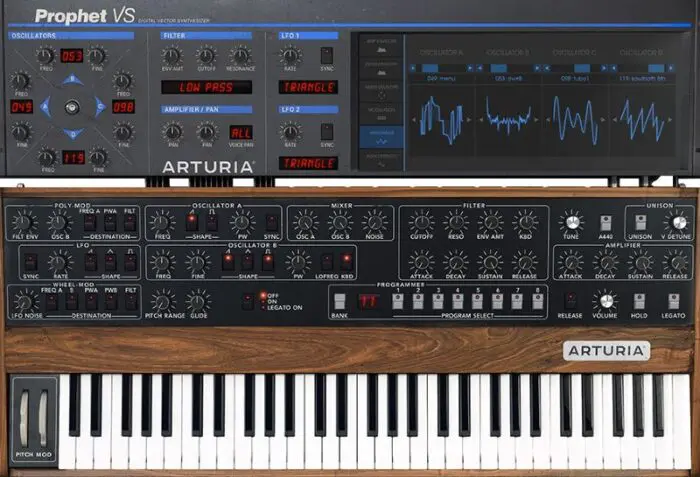Click joystick arrow B on vector pad
This screenshot has height=477, width=700.
[72, 80]
